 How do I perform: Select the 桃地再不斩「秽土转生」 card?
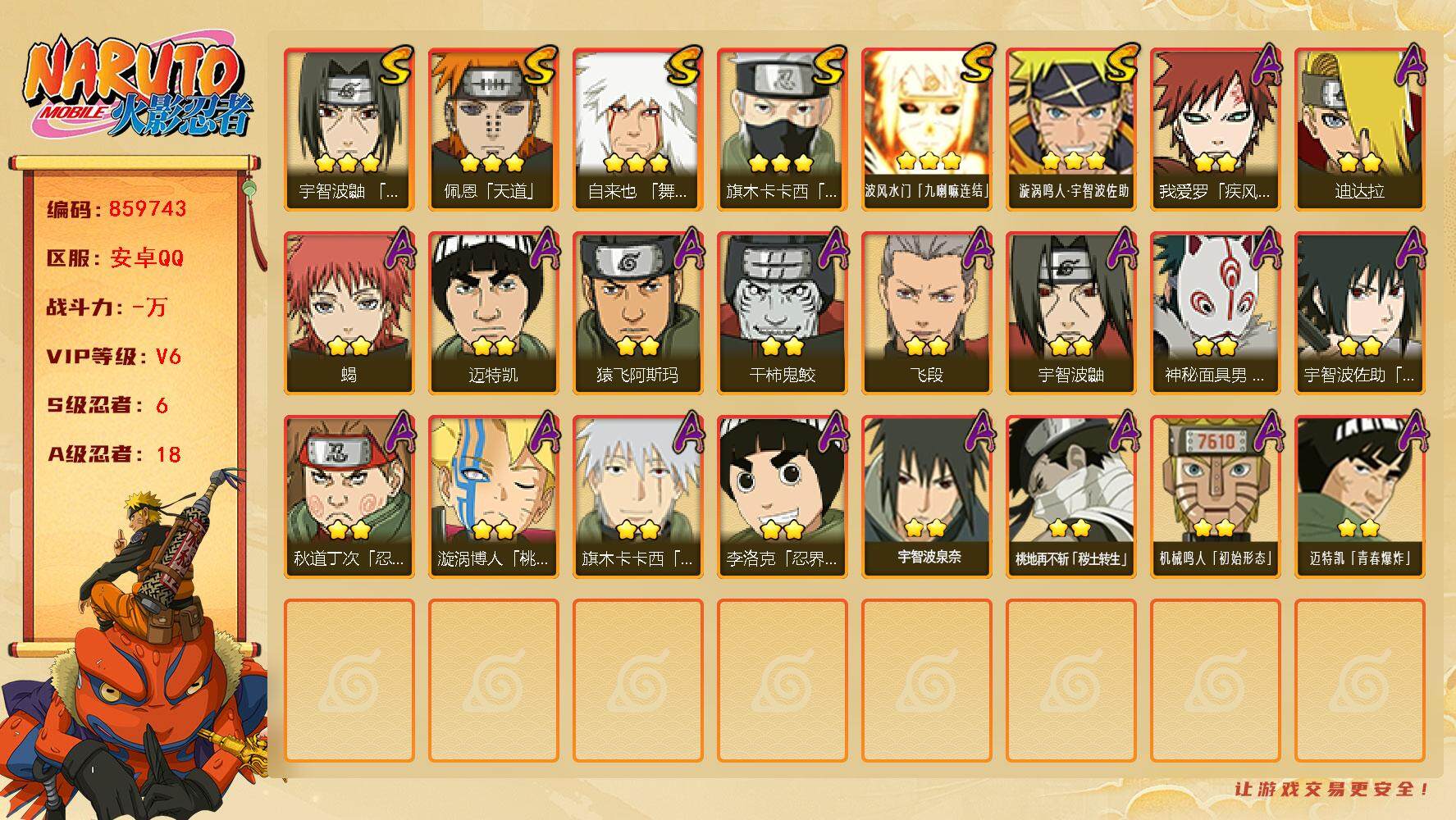click(x=1070, y=497)
